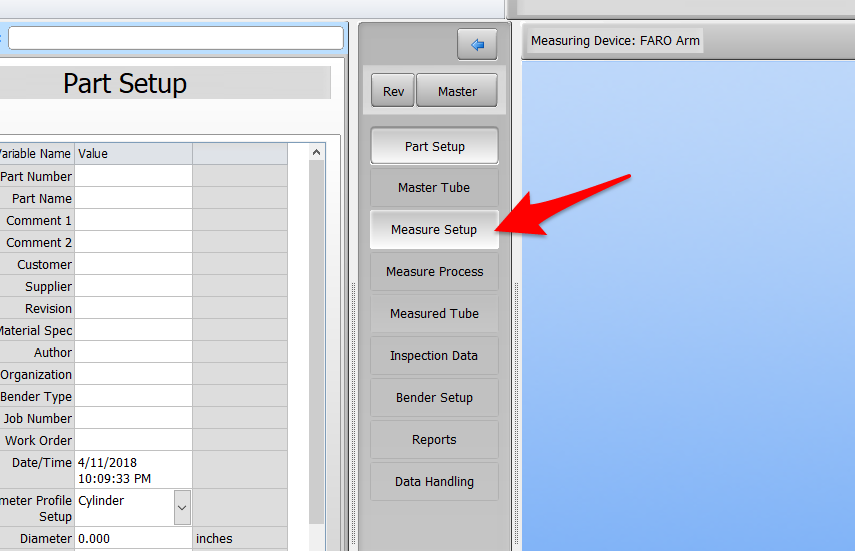Go to Measure Process
The image size is (855, 551).
tap(434, 272)
